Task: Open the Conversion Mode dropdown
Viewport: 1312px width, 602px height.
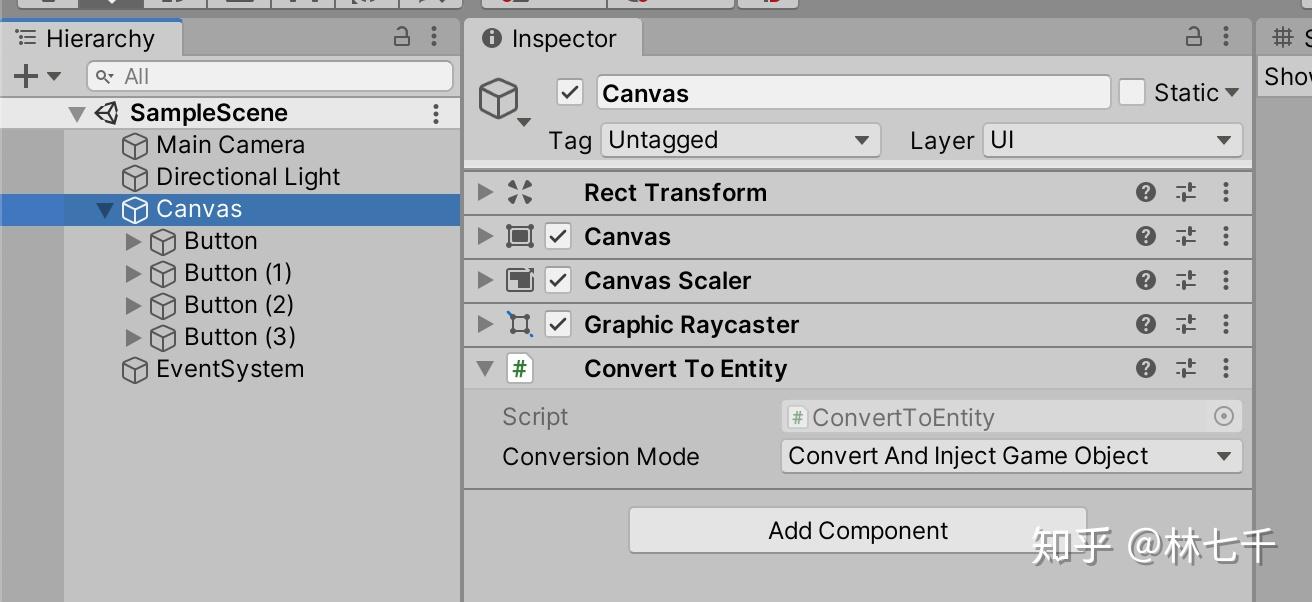Action: point(1011,456)
